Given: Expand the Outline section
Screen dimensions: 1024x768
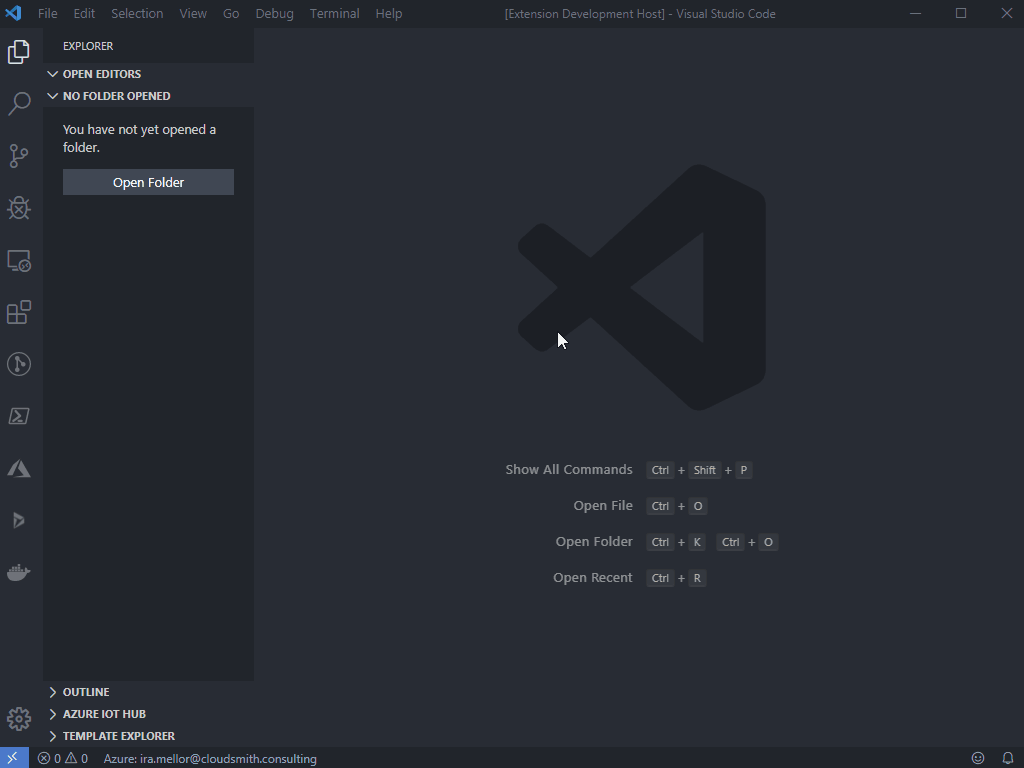Looking at the screenshot, I should (x=148, y=692).
